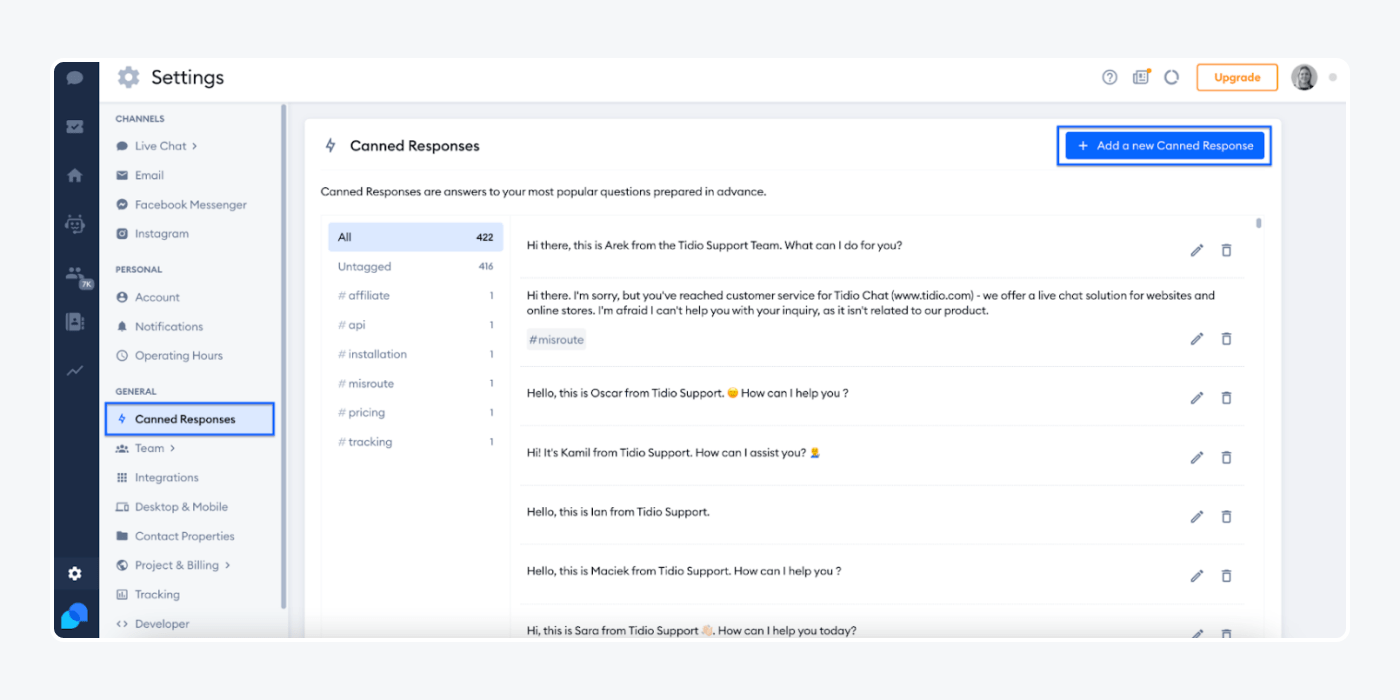Filter by #misroute tag in list
The width and height of the screenshot is (1400, 700).
coord(415,384)
